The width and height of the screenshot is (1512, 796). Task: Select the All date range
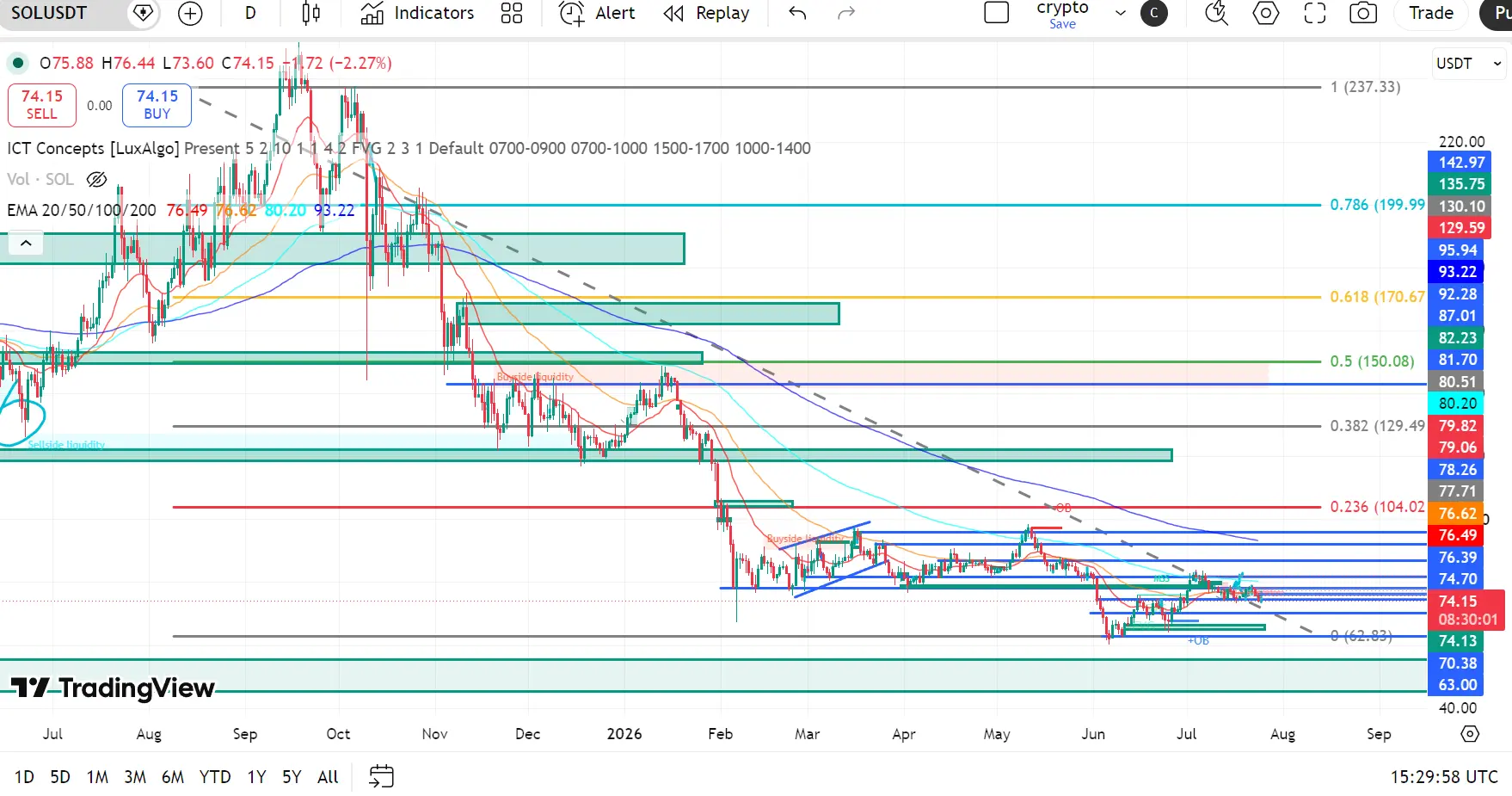click(x=328, y=777)
